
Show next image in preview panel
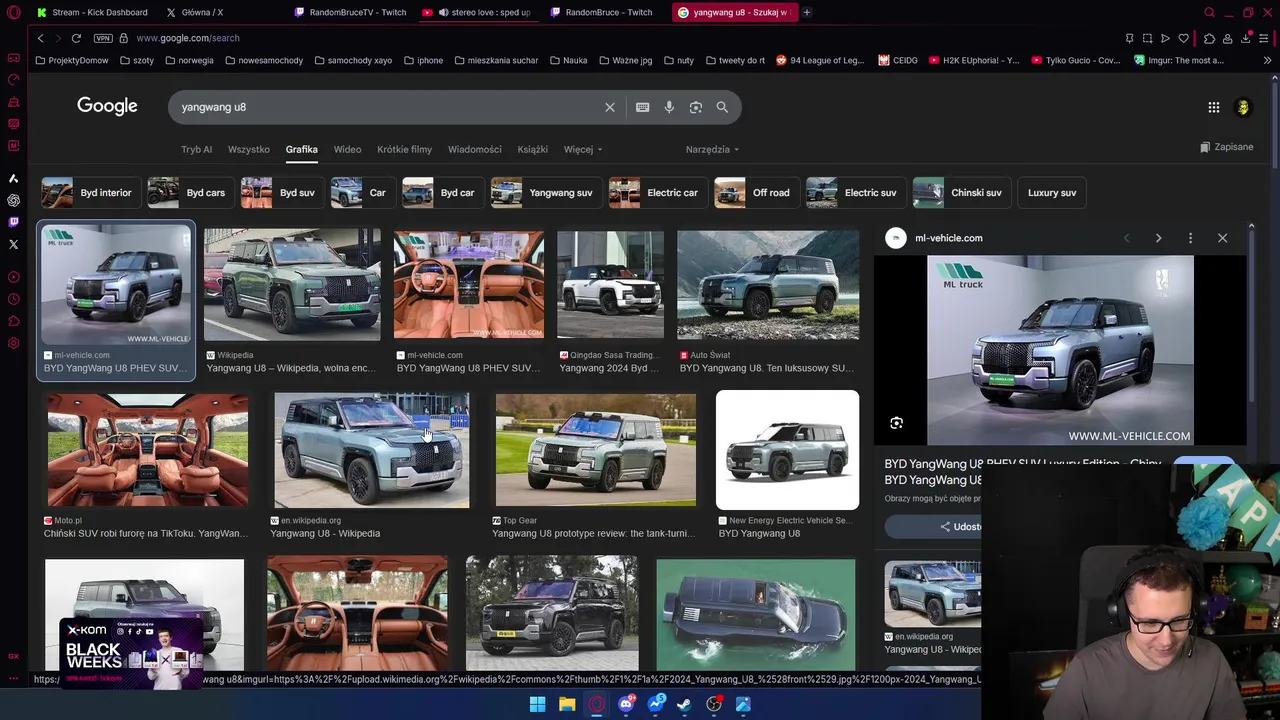(1158, 238)
